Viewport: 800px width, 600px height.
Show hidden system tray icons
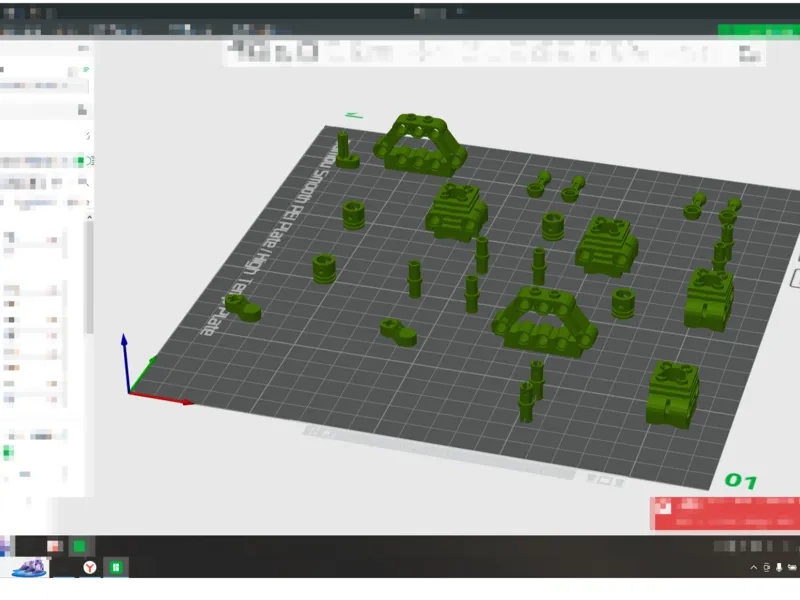pyautogui.click(x=754, y=567)
